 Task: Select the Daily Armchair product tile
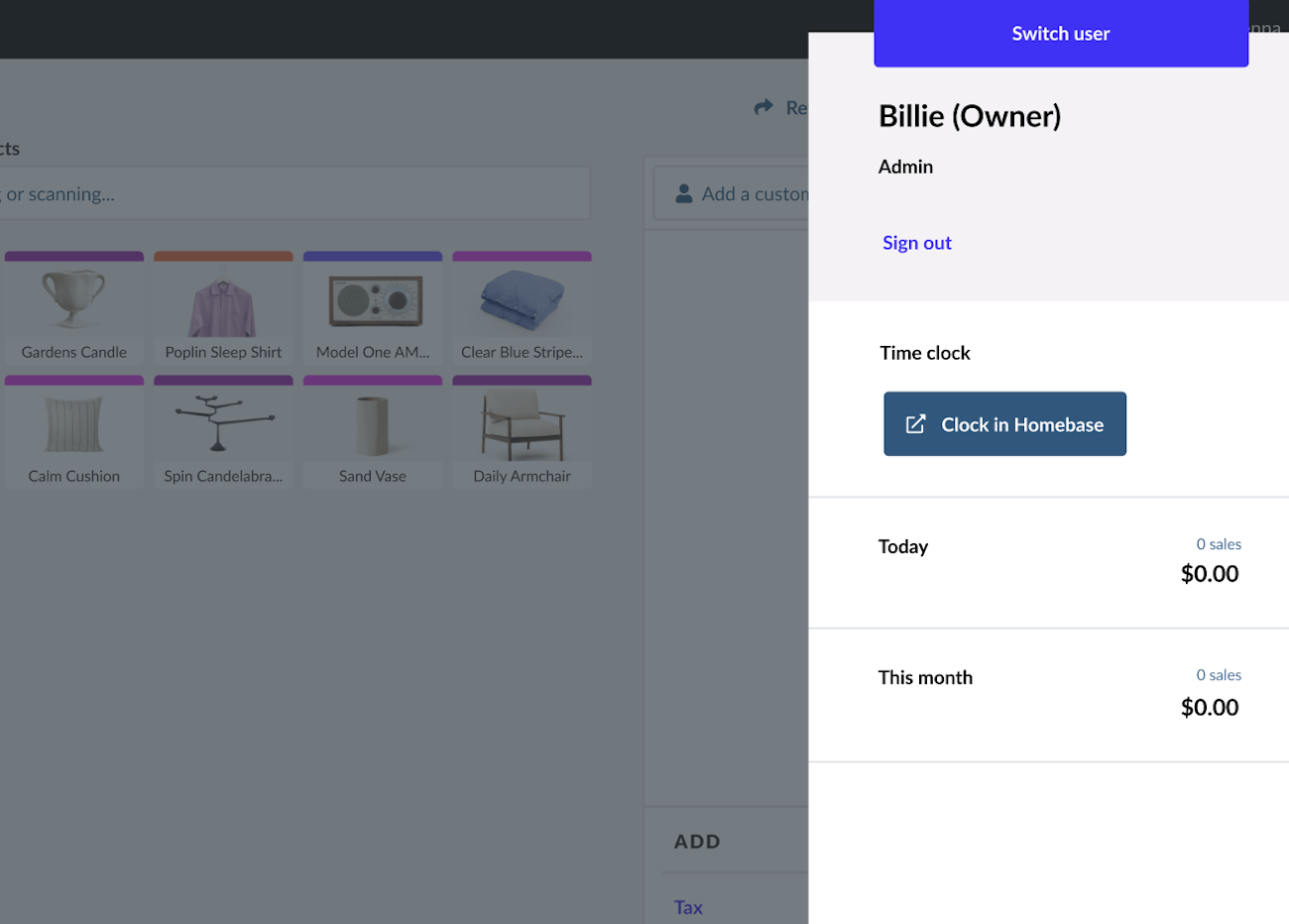click(x=522, y=432)
